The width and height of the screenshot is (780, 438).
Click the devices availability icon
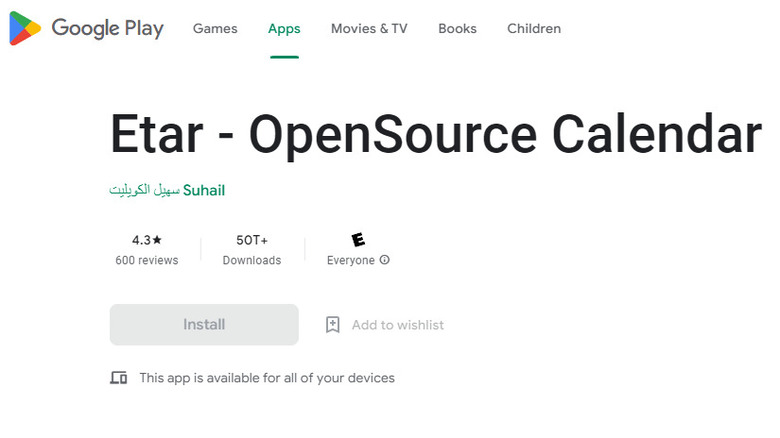tap(118, 378)
